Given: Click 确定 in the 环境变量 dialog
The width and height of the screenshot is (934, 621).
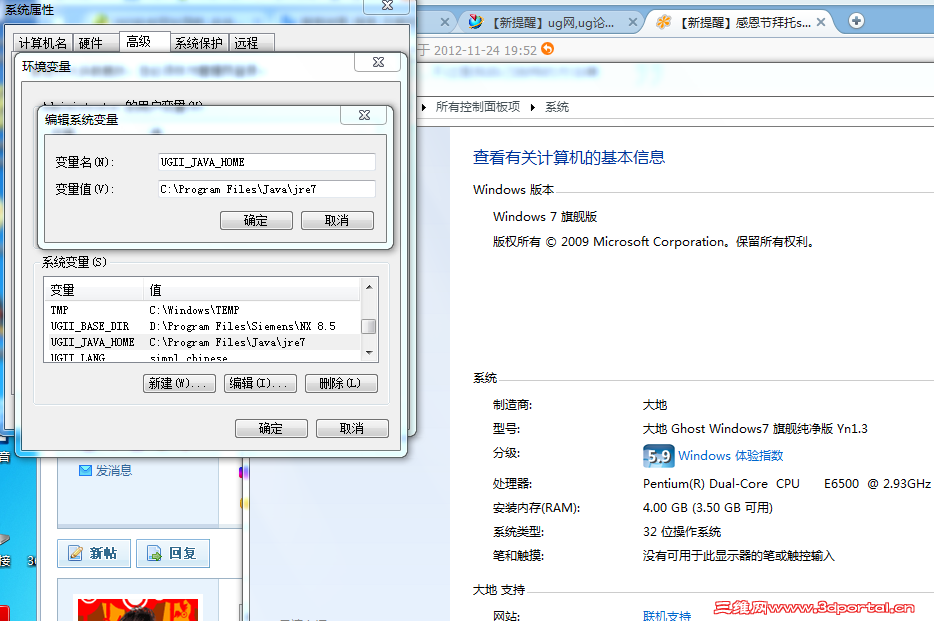Looking at the screenshot, I should pos(271,429).
